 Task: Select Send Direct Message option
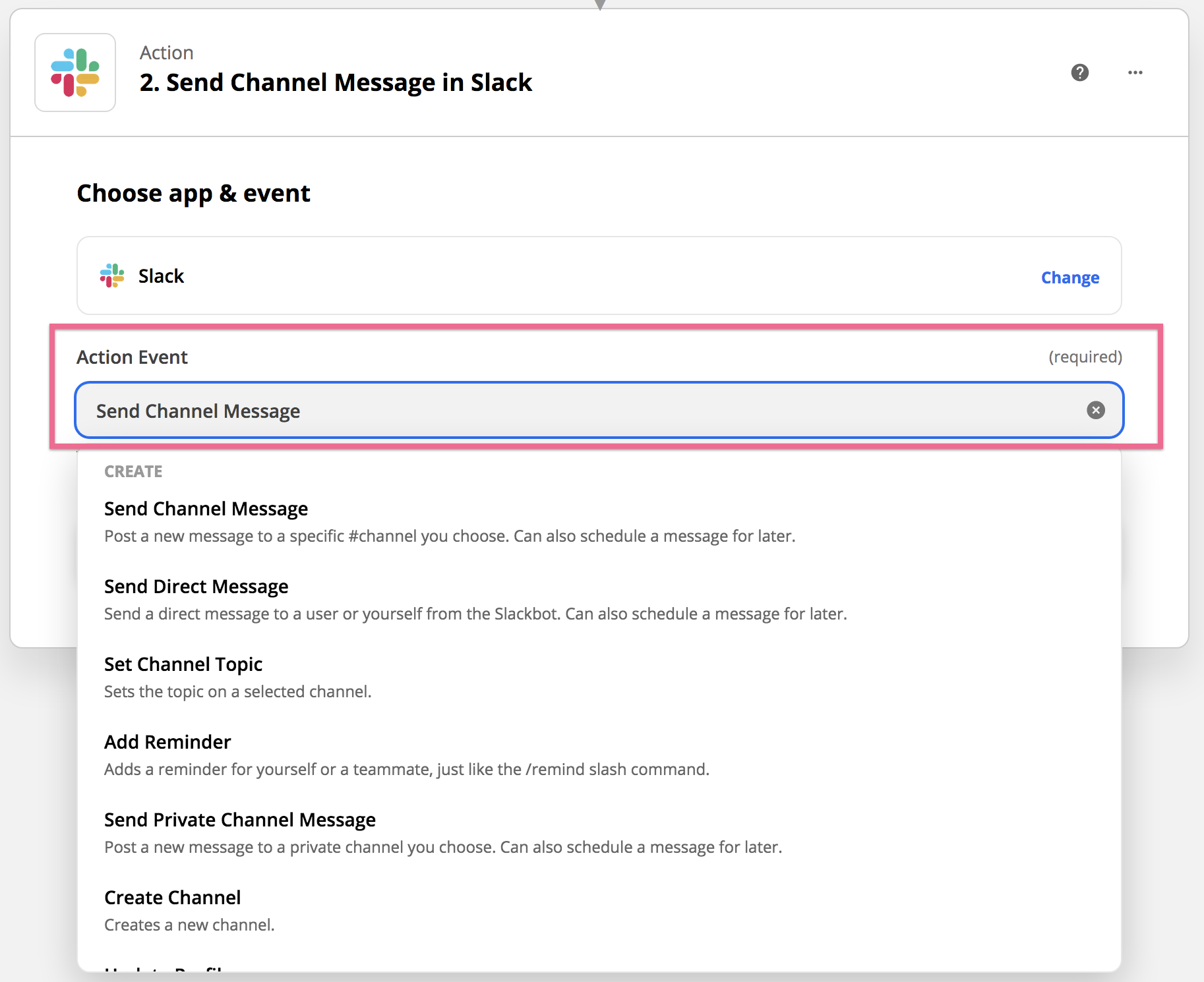[599, 599]
